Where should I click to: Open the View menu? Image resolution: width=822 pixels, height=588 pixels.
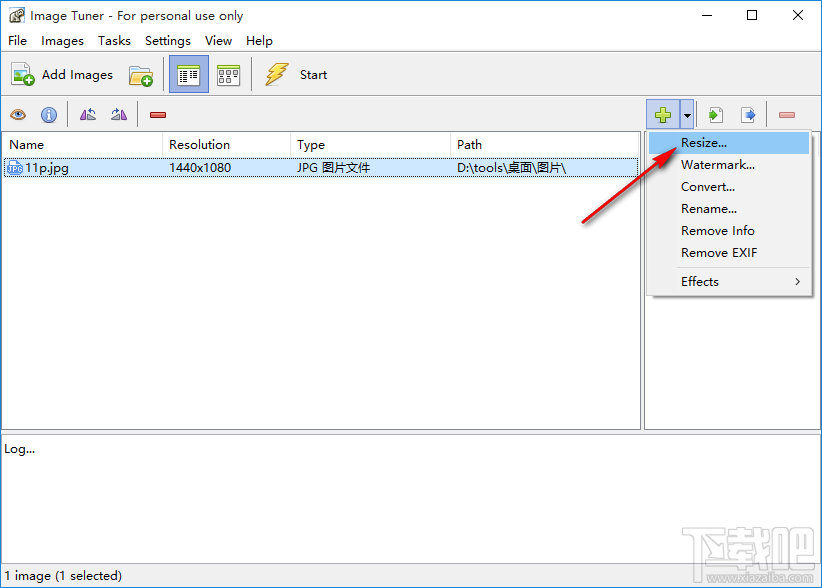[219, 41]
